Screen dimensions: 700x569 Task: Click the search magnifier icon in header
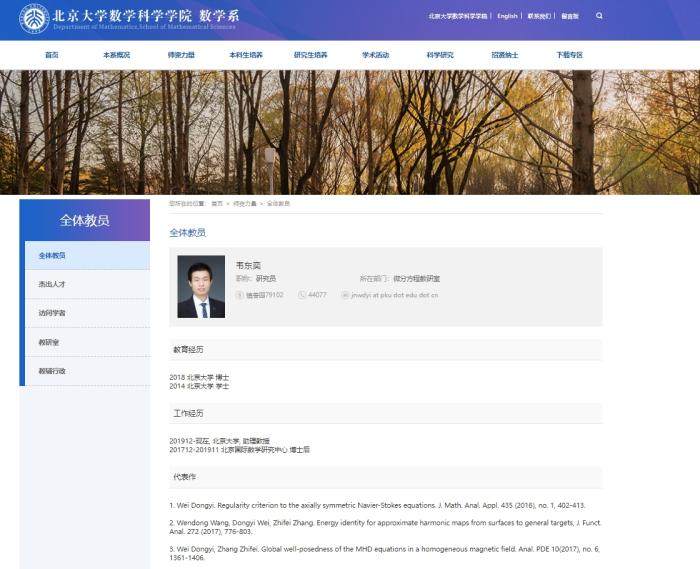pos(599,16)
